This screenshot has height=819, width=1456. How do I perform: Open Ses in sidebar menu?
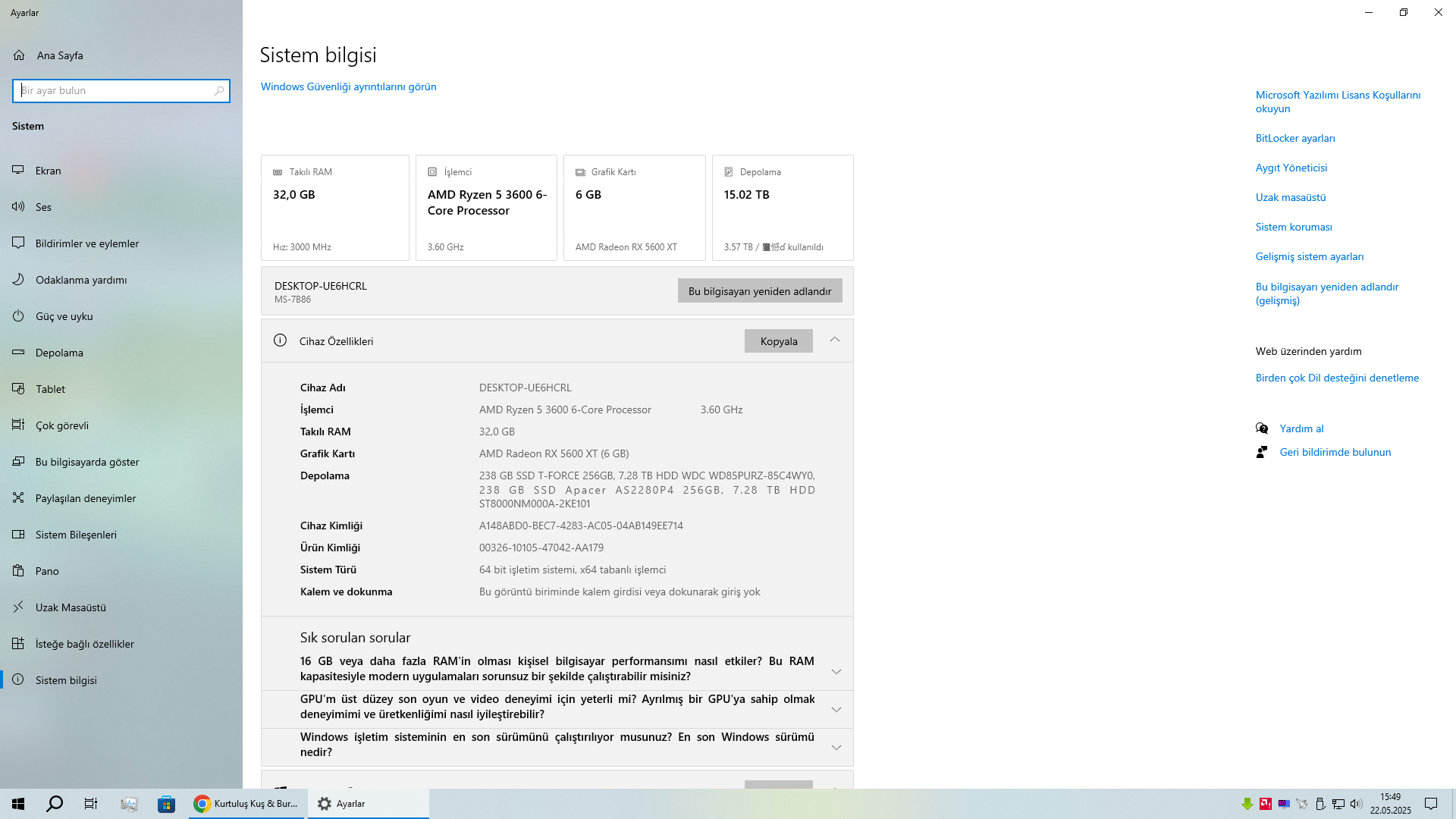click(121, 207)
